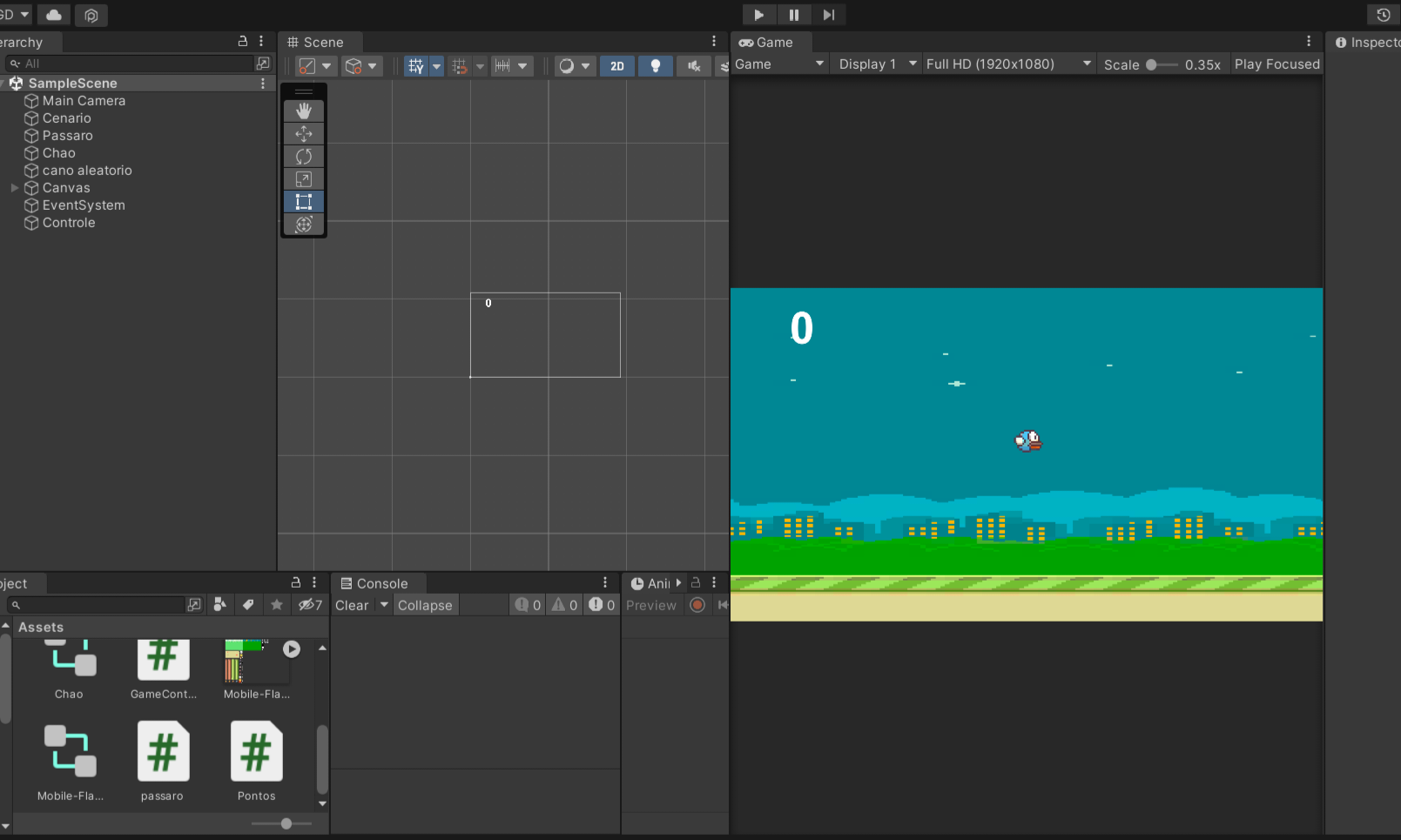This screenshot has width=1401, height=840.
Task: Toggle the Project panel lock
Action: pos(295,582)
